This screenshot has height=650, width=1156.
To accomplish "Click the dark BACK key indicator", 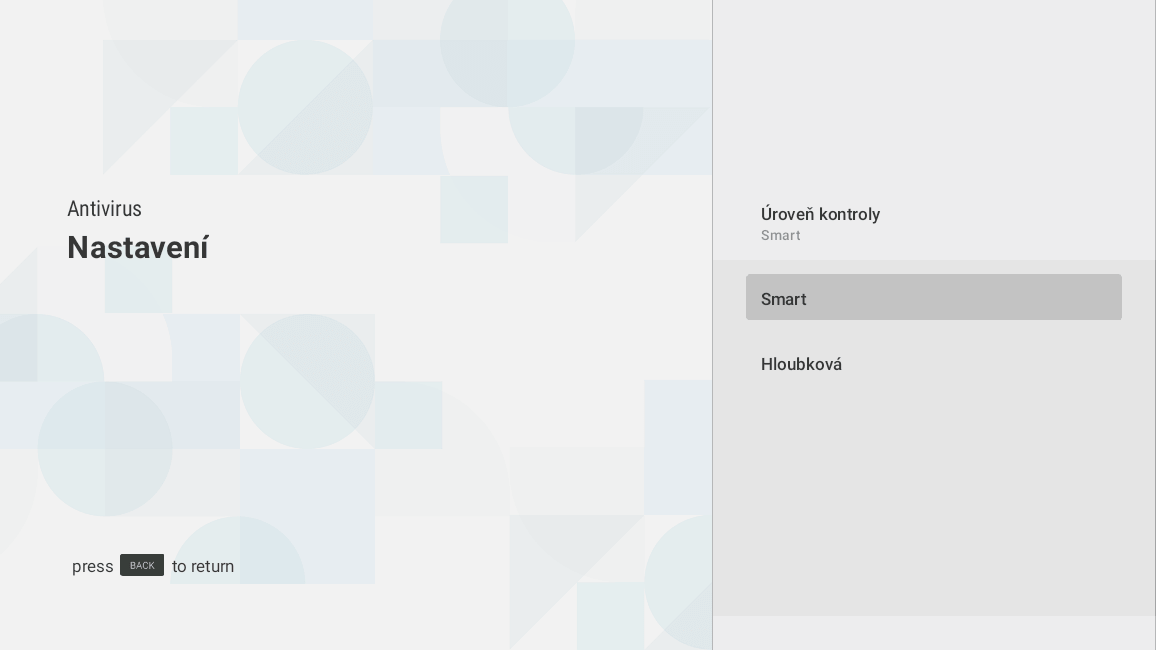I will pyautogui.click(x=142, y=565).
